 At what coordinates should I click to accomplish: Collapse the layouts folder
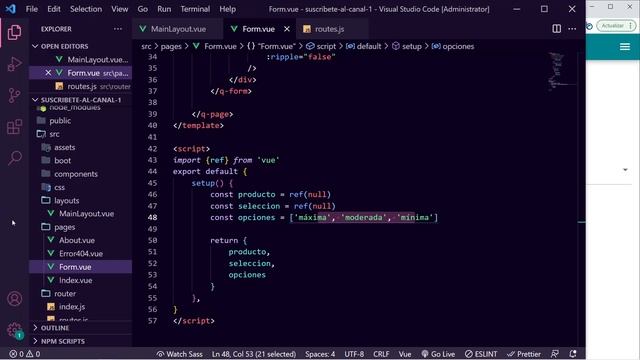60,201
